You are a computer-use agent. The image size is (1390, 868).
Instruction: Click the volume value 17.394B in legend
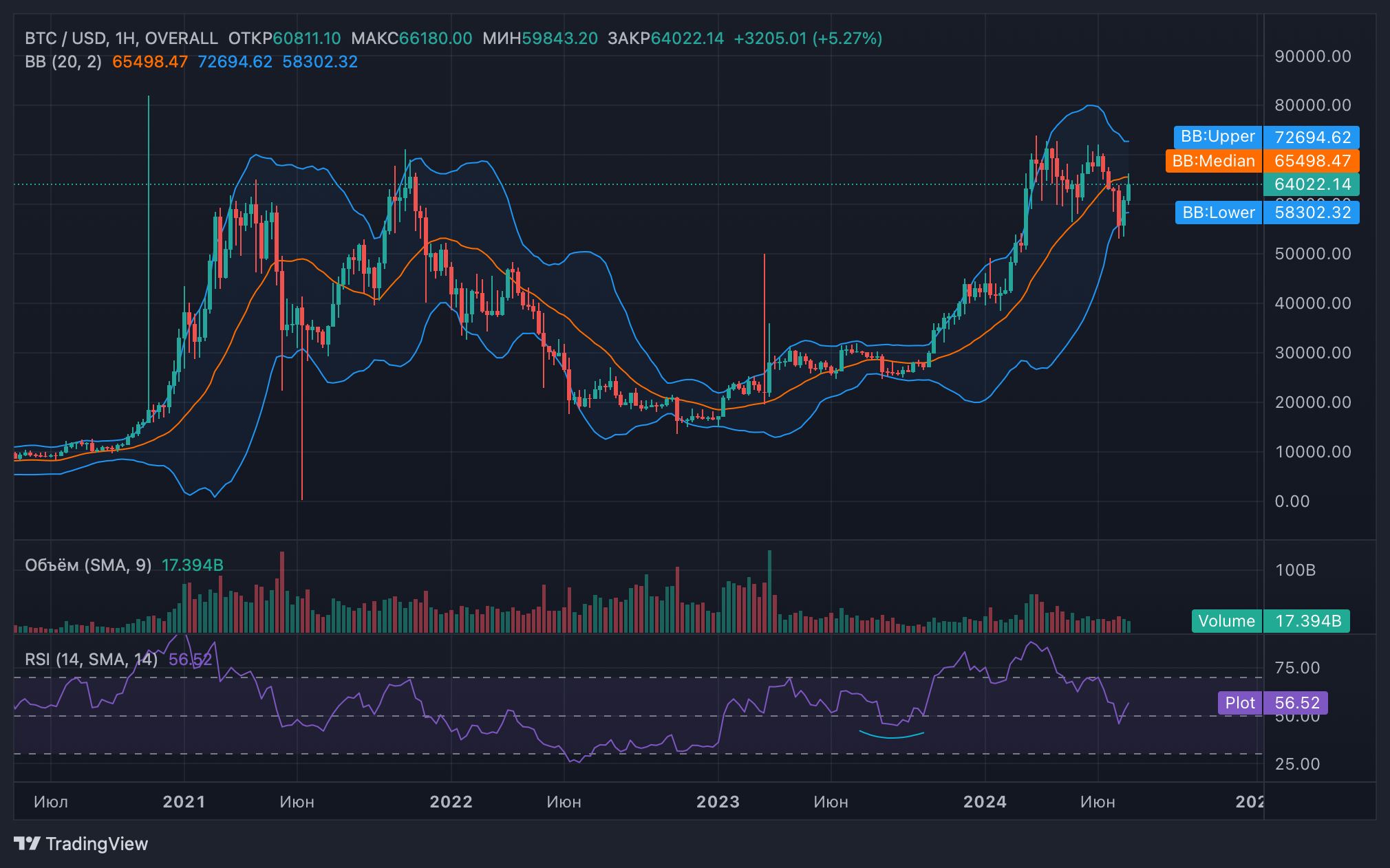coord(193,565)
